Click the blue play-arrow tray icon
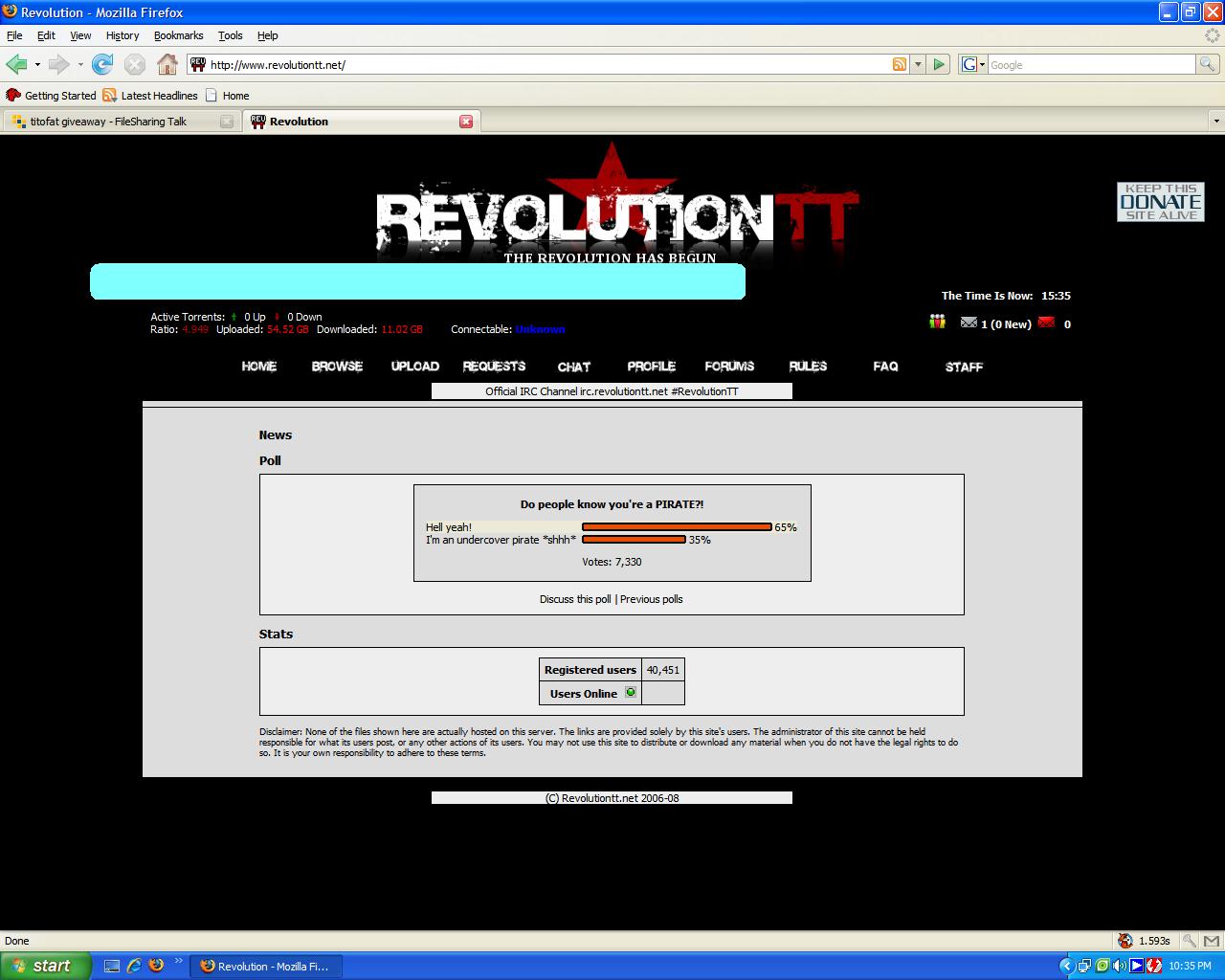This screenshot has width=1225, height=980. tap(1137, 966)
